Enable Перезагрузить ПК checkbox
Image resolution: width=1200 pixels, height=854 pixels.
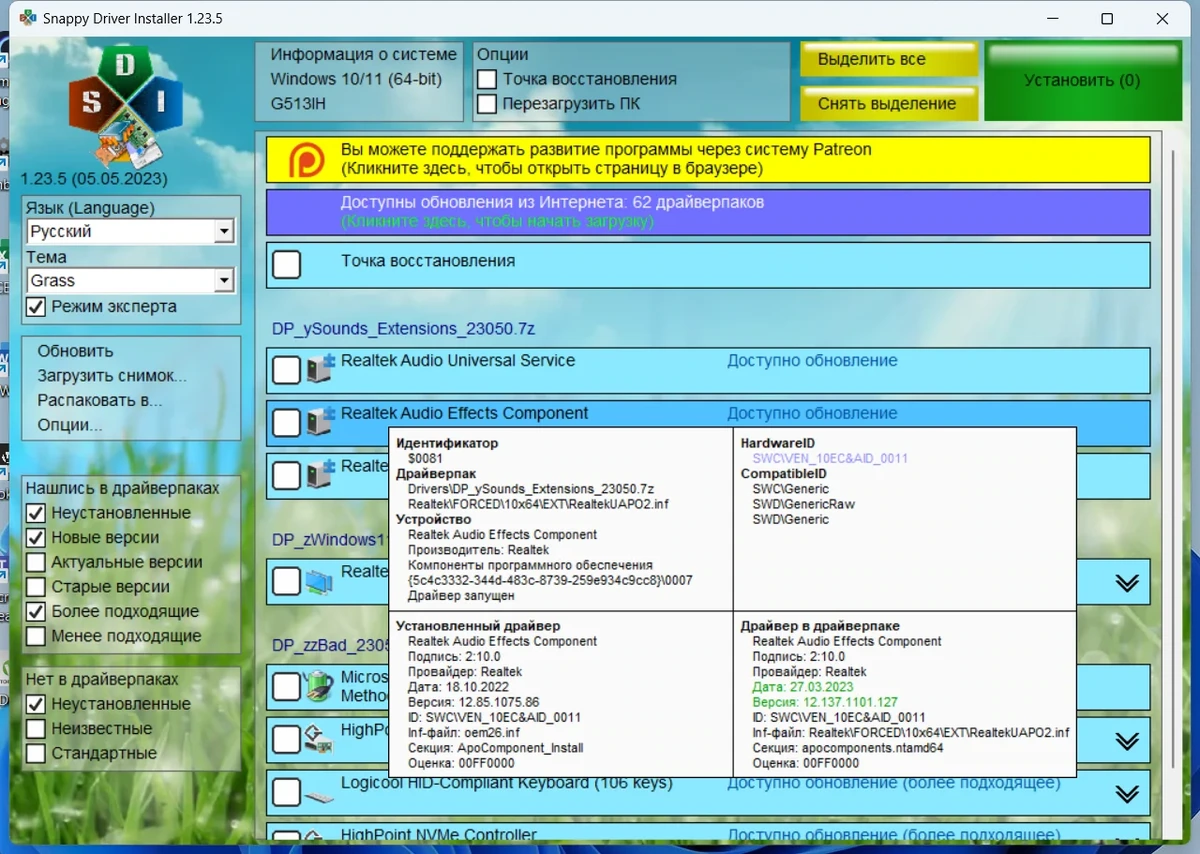click(x=487, y=103)
